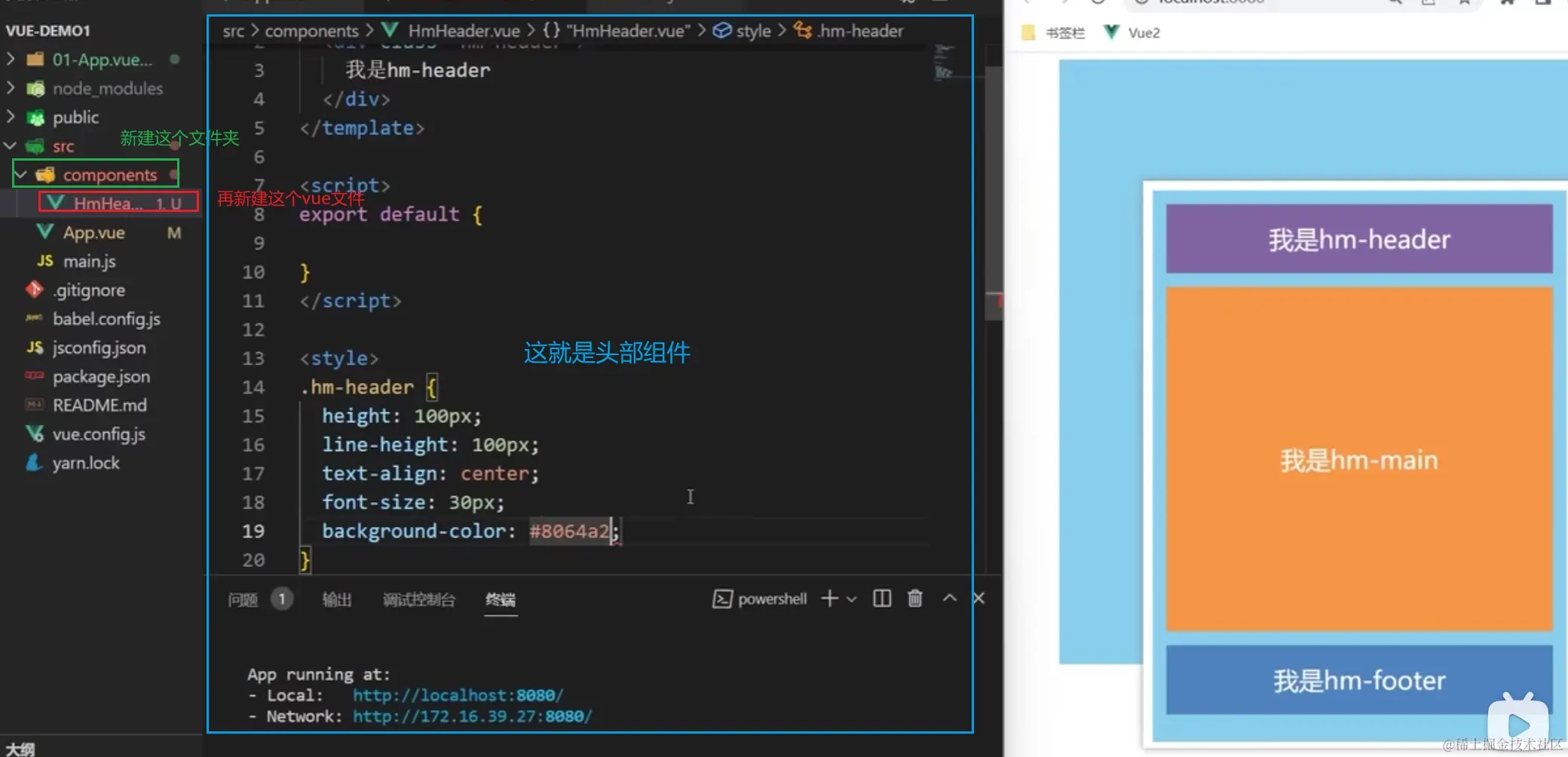Open package.json file

tap(102, 376)
